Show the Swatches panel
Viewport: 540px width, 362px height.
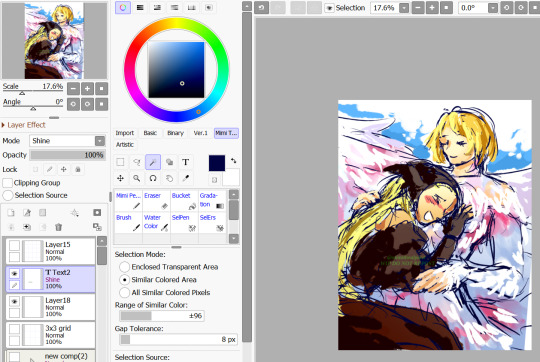(191, 7)
